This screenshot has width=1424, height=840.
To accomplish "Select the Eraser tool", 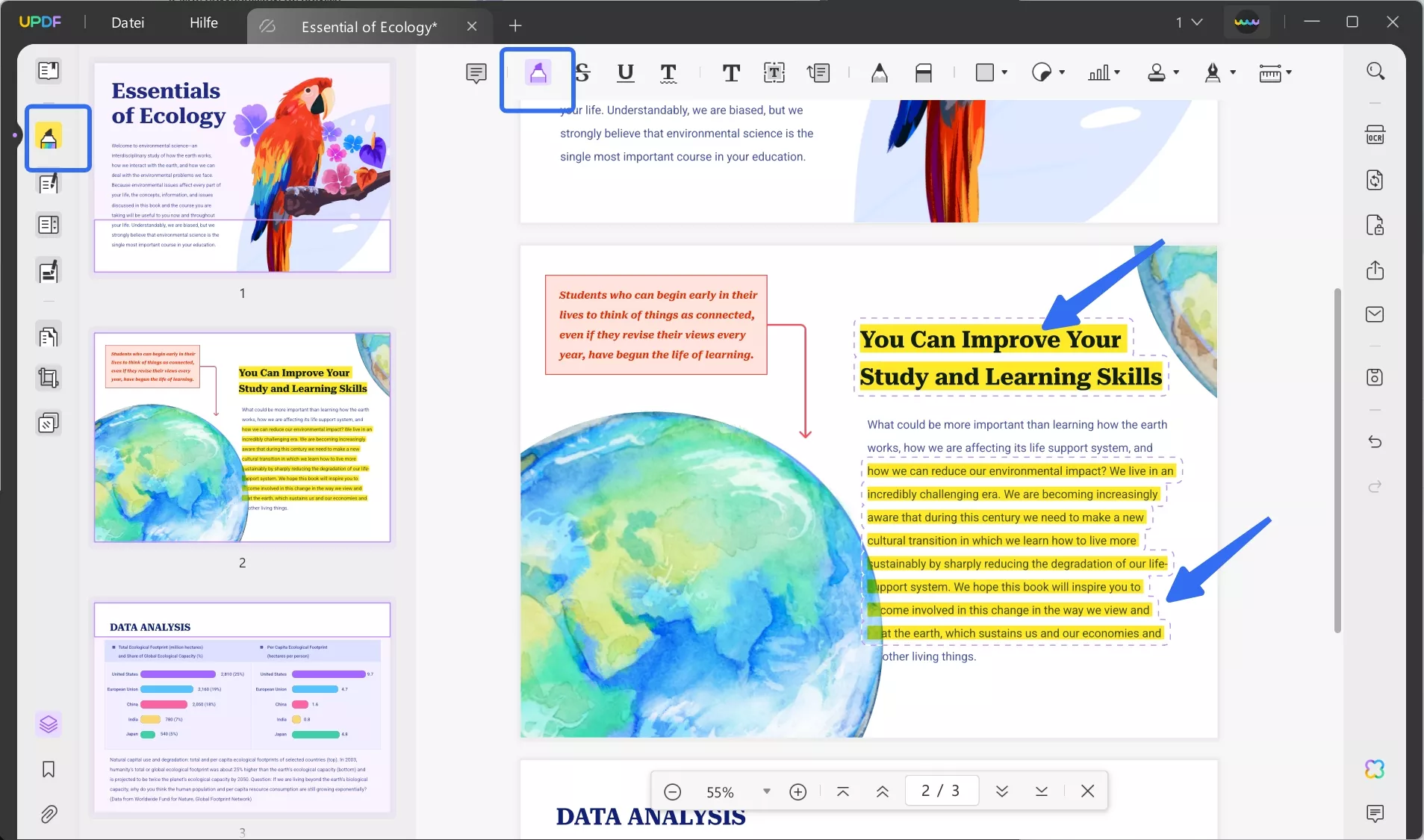I will click(924, 72).
